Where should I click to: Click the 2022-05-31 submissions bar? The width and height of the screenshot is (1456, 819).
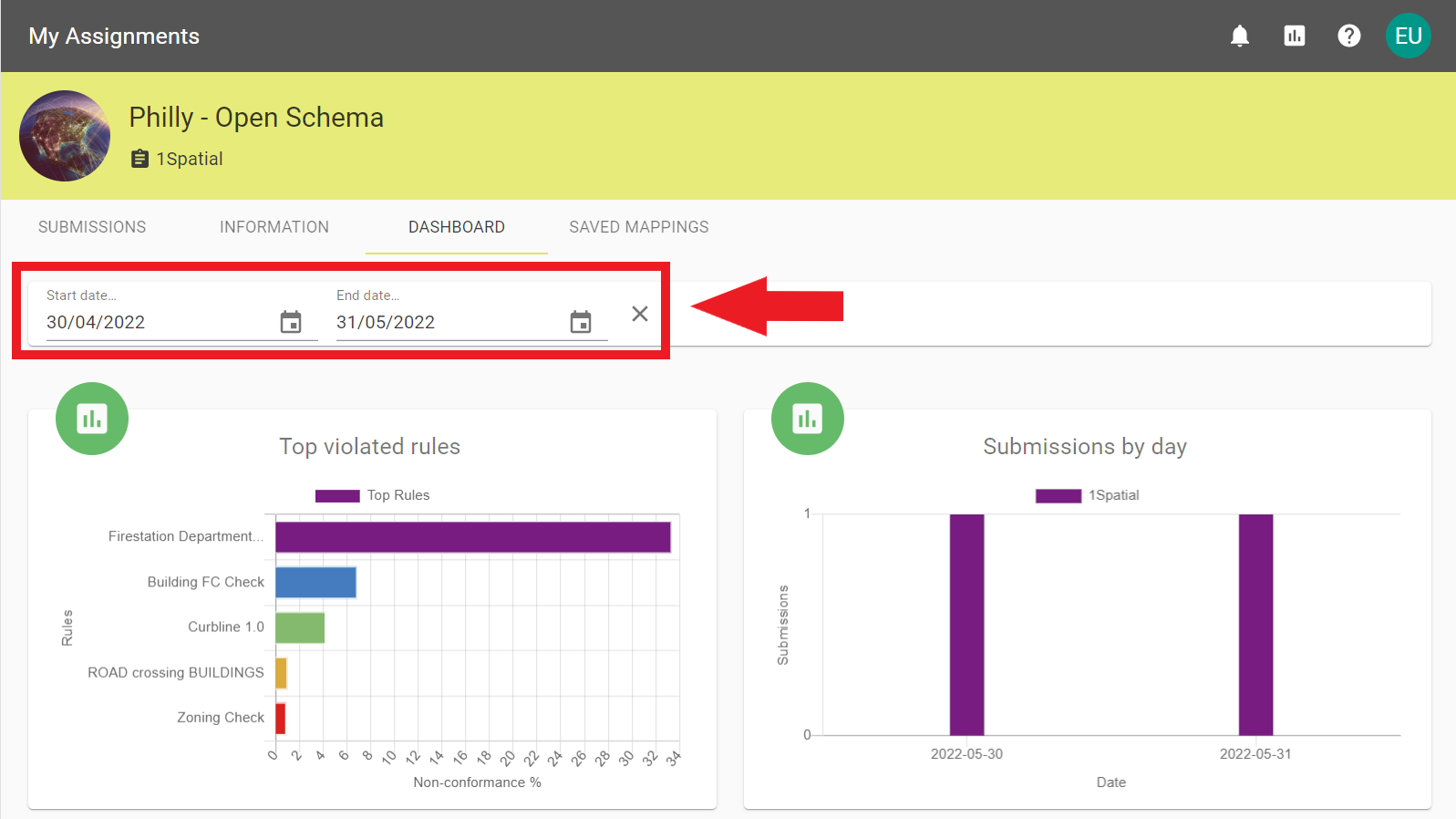(x=1255, y=625)
